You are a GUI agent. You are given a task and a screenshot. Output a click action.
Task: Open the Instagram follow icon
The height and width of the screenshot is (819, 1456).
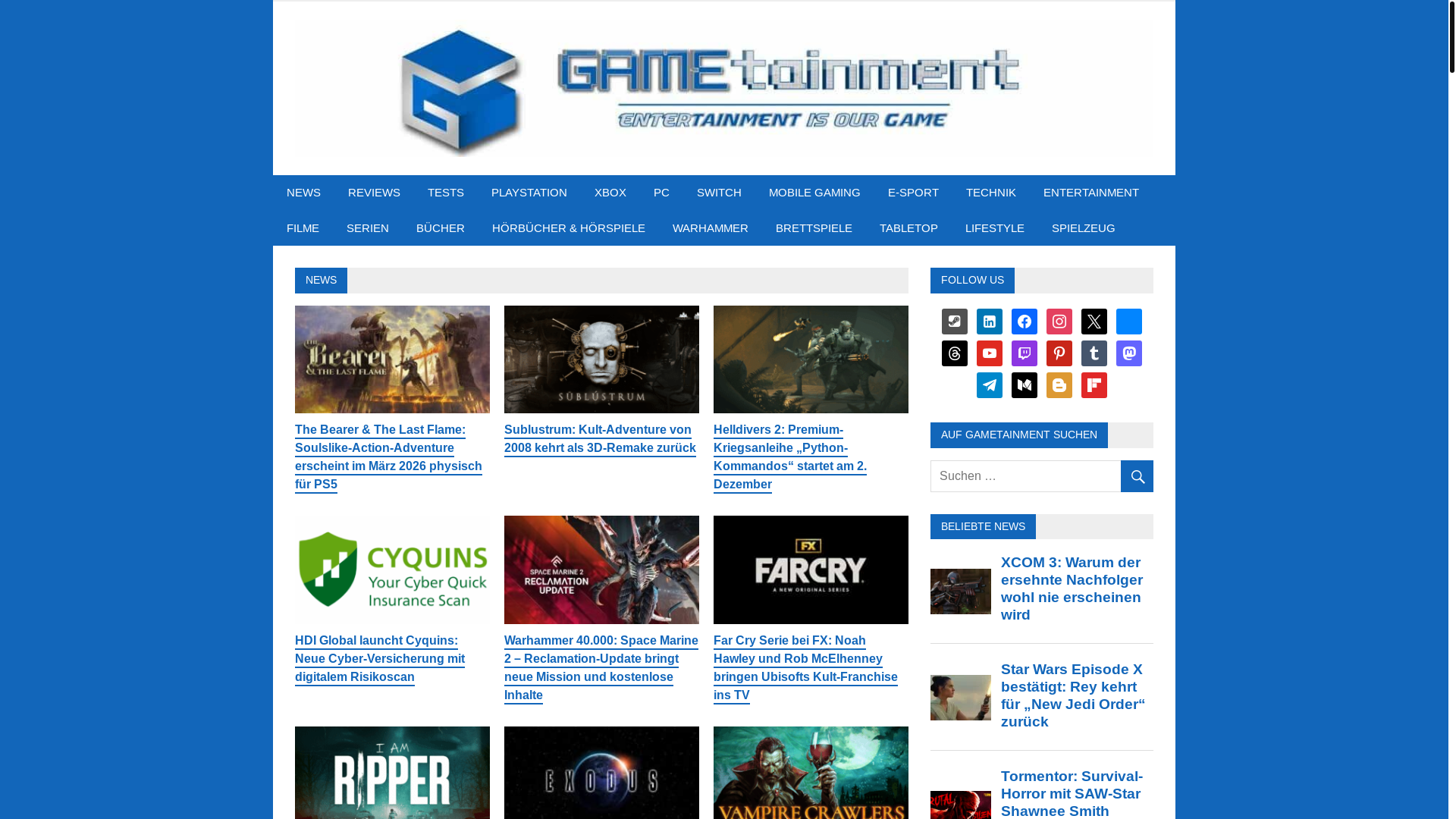click(x=1059, y=322)
